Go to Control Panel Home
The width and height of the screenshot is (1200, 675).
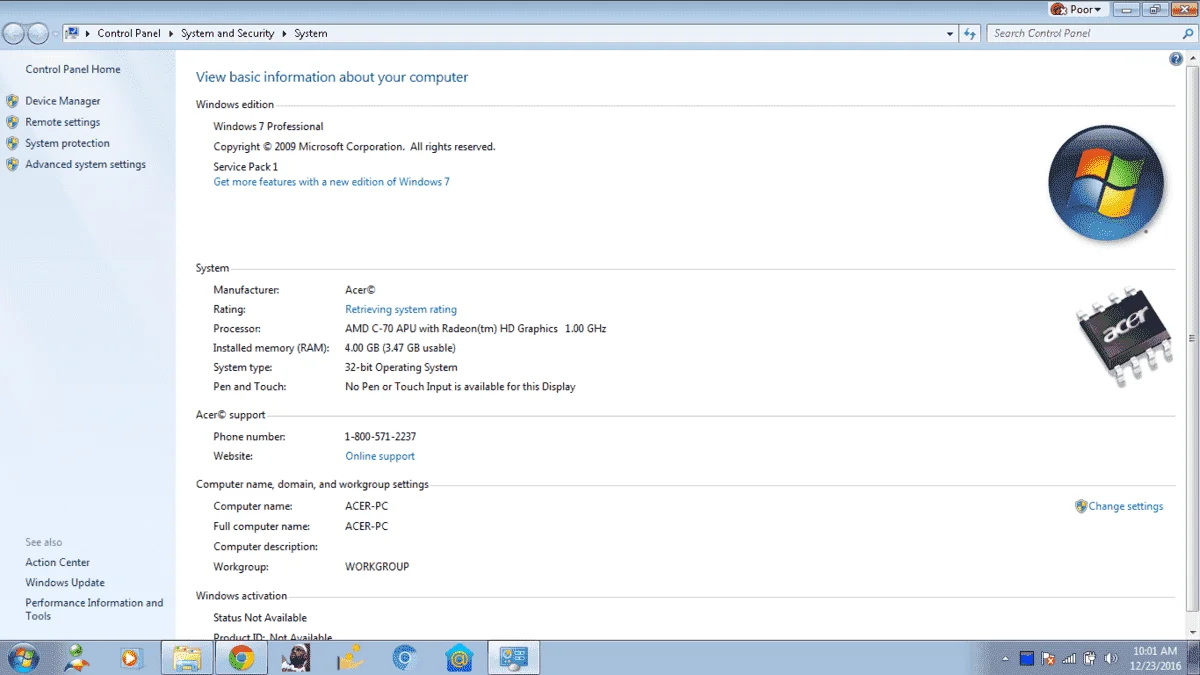coord(73,69)
